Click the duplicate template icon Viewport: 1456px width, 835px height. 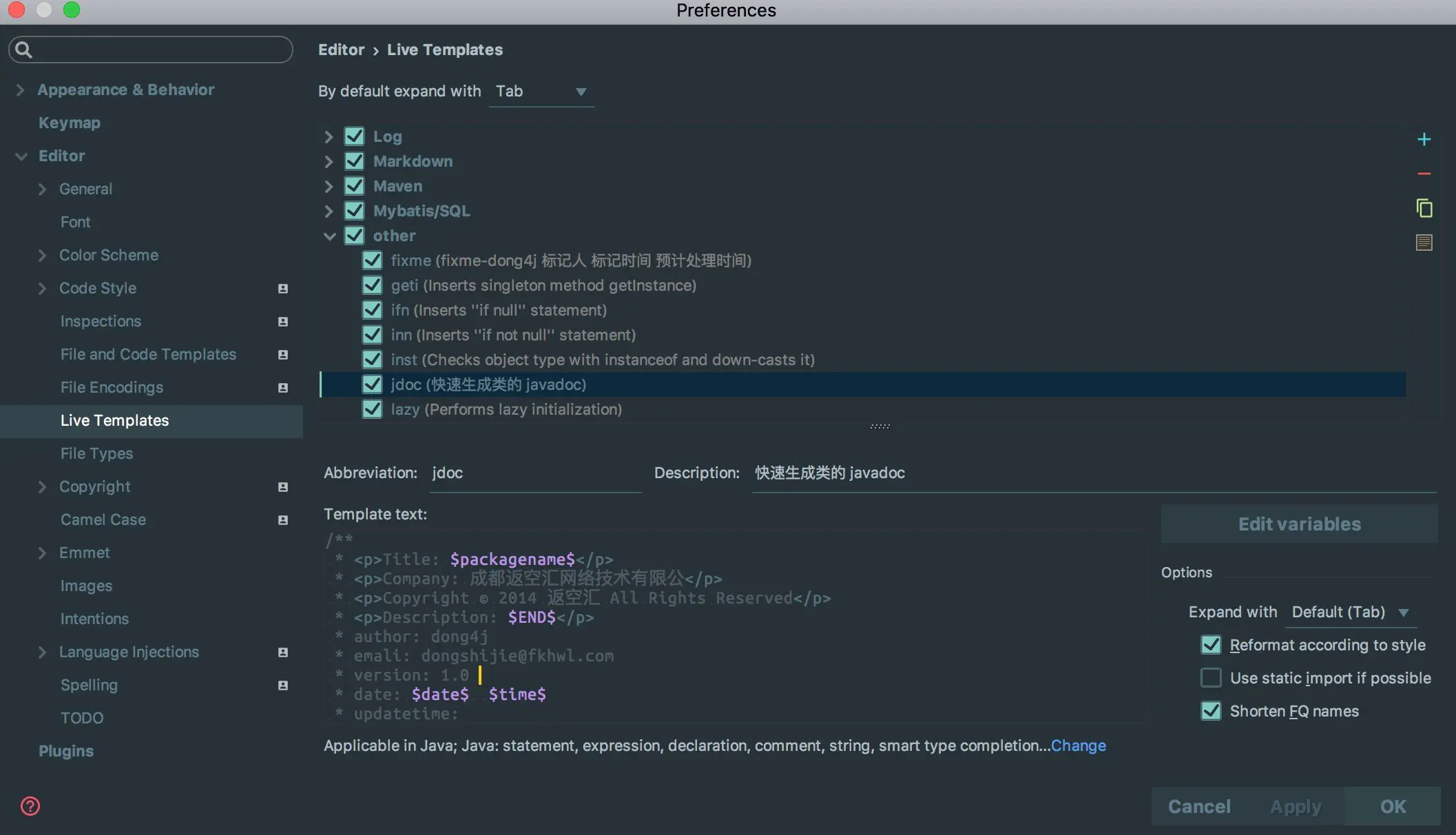1424,208
